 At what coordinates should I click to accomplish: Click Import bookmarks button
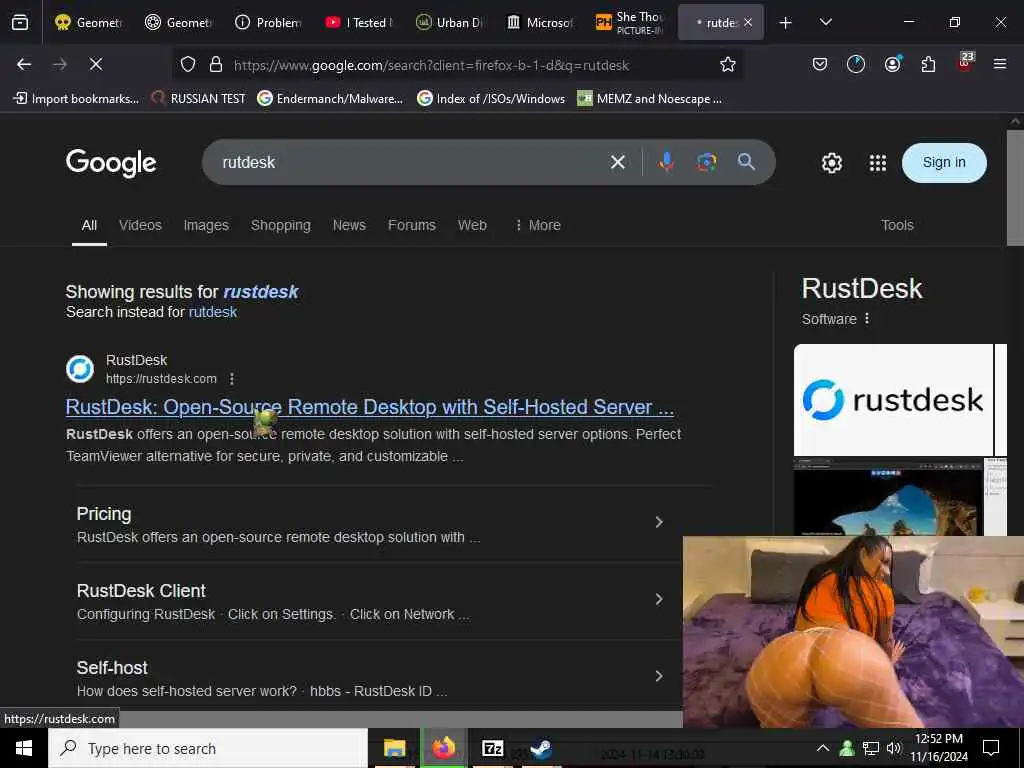pos(76,99)
